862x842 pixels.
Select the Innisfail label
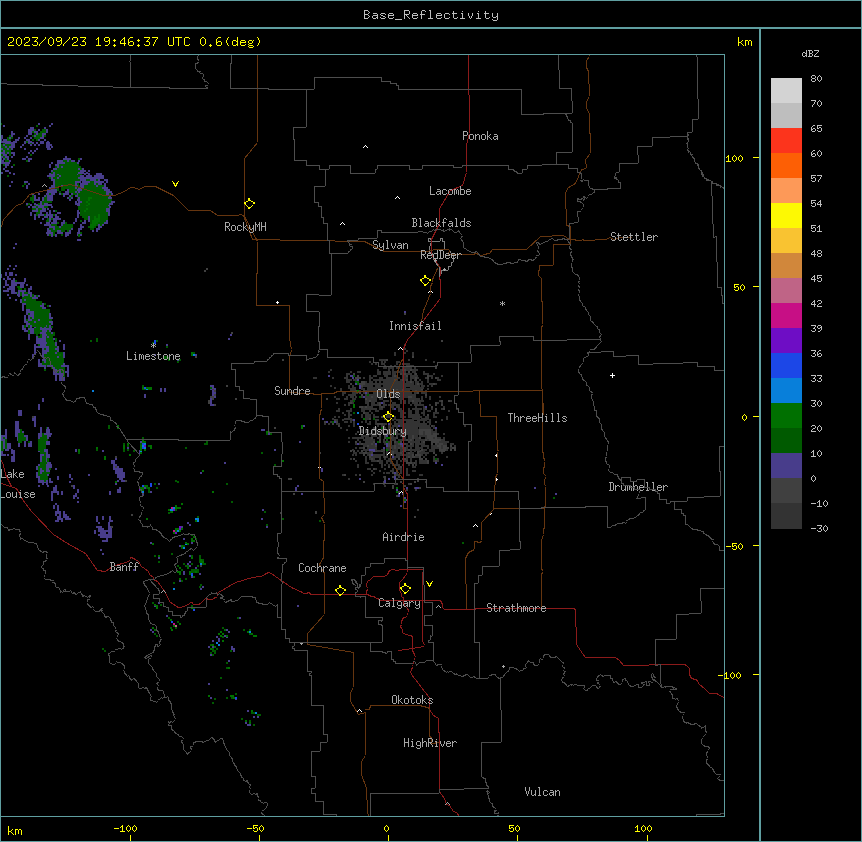click(x=415, y=326)
